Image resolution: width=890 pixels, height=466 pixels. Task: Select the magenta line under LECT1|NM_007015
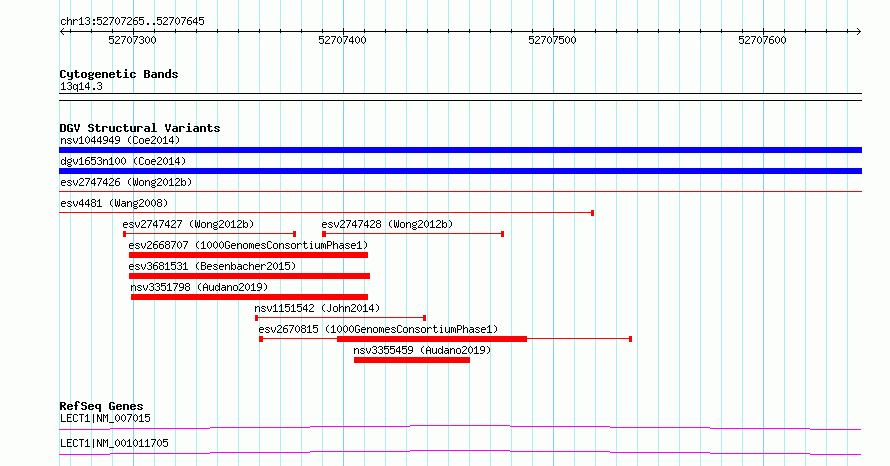[460, 427]
